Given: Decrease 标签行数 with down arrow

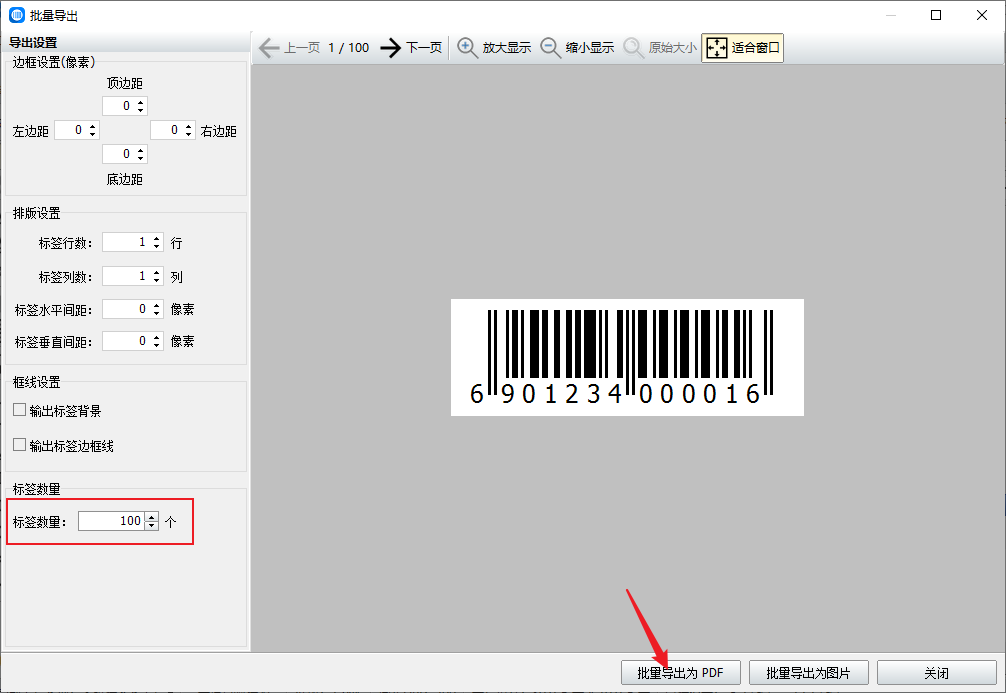Looking at the screenshot, I should (157, 247).
